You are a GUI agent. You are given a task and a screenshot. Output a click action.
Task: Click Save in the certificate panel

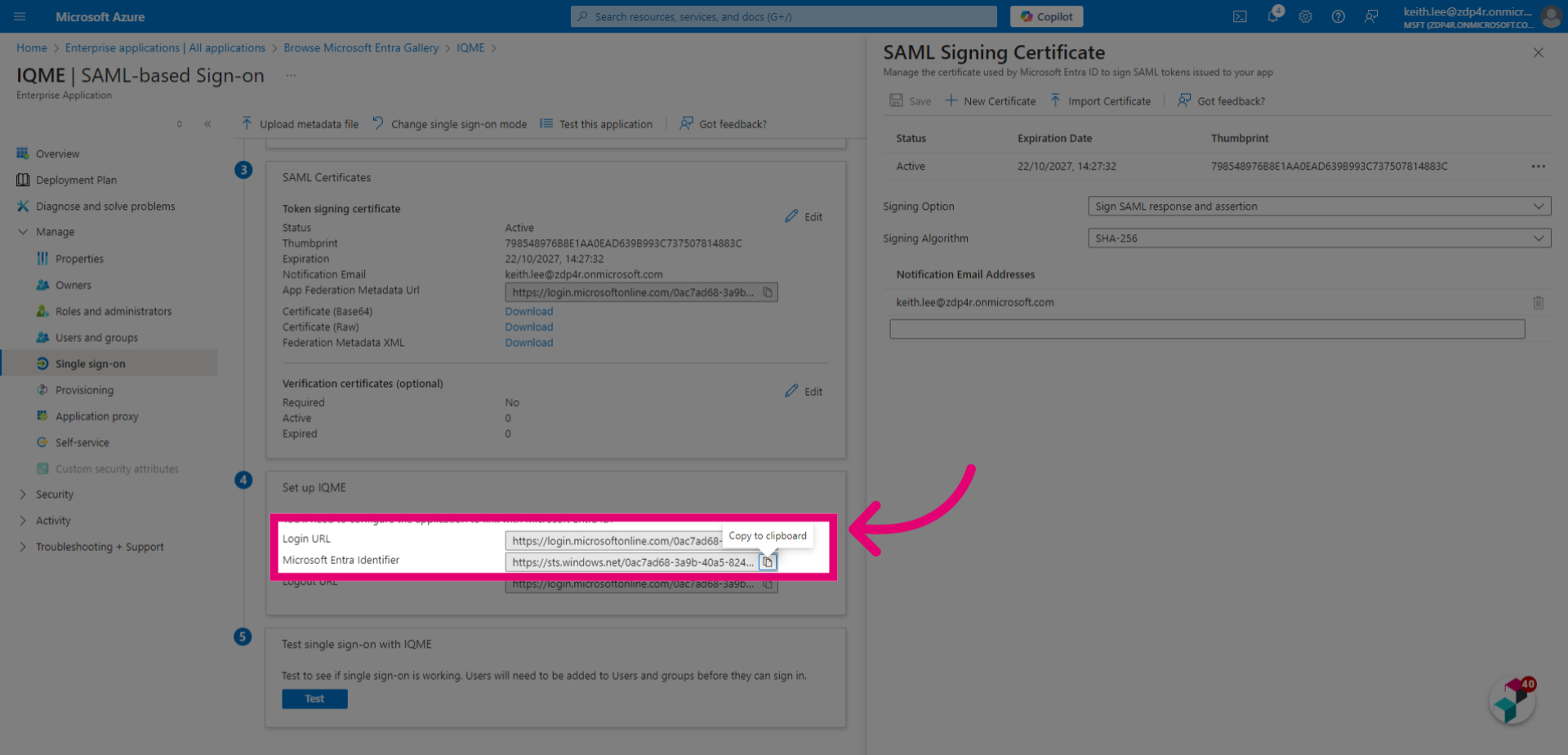[x=911, y=101]
